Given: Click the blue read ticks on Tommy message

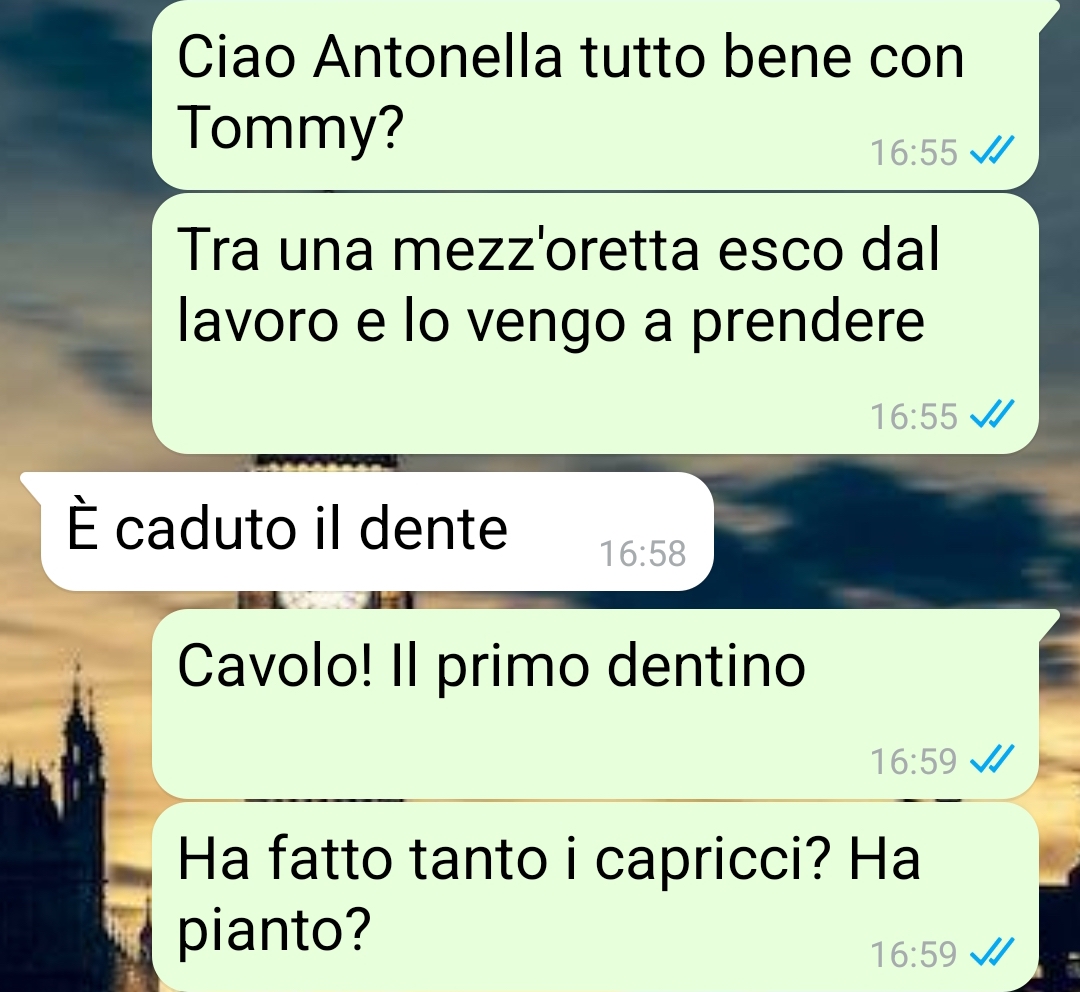Looking at the screenshot, I should [x=992, y=150].
